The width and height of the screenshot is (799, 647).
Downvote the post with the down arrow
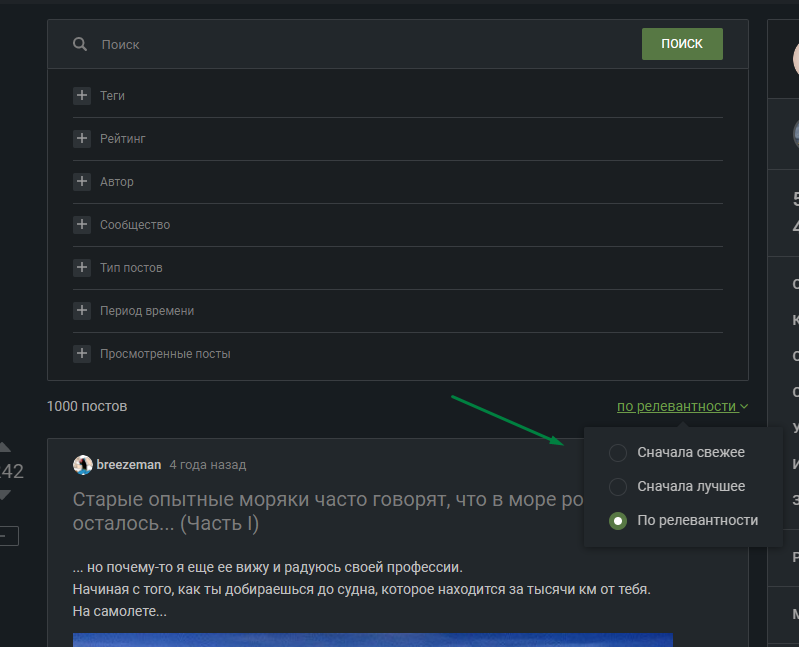point(5,494)
